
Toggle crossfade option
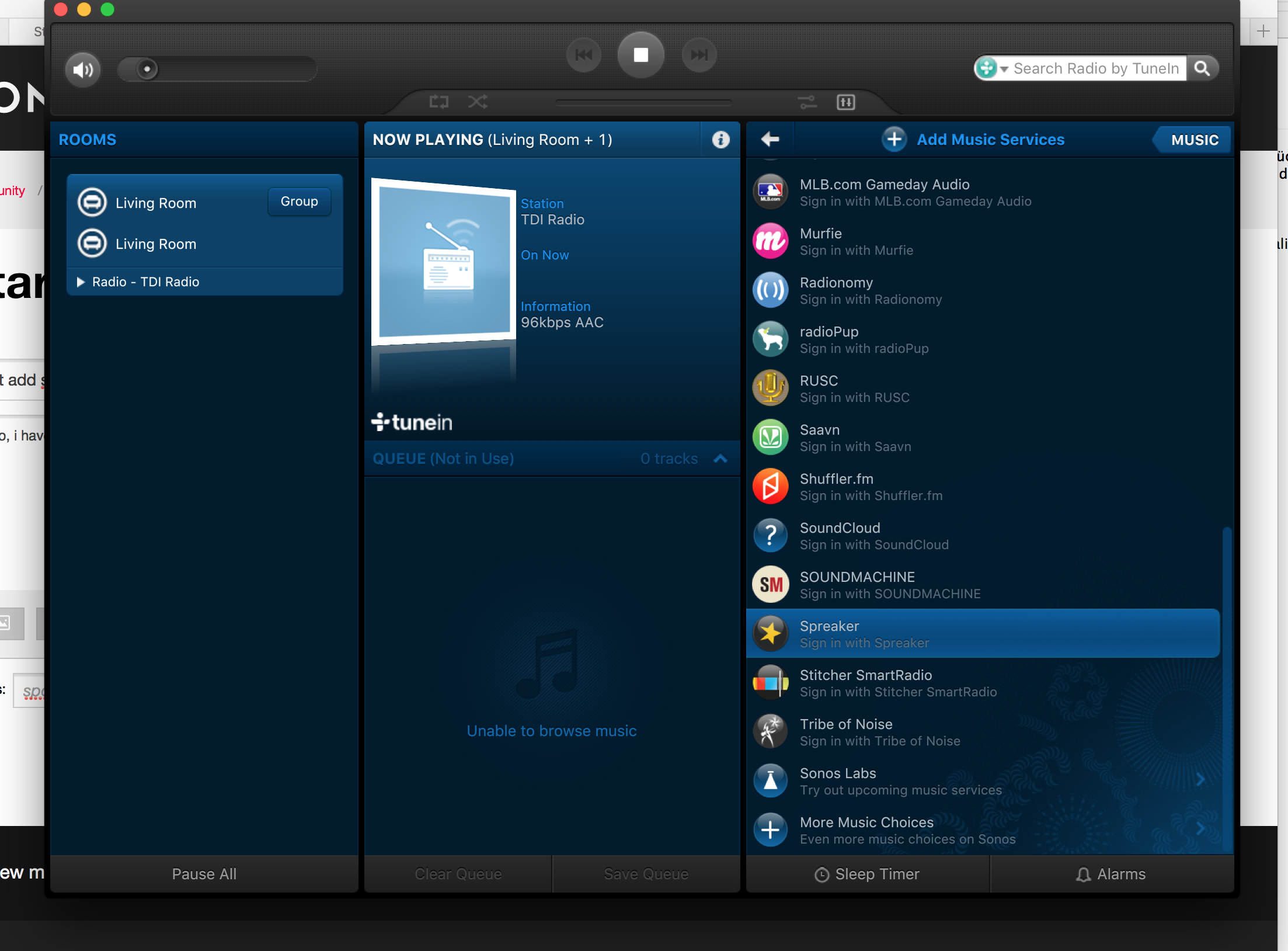click(x=807, y=102)
